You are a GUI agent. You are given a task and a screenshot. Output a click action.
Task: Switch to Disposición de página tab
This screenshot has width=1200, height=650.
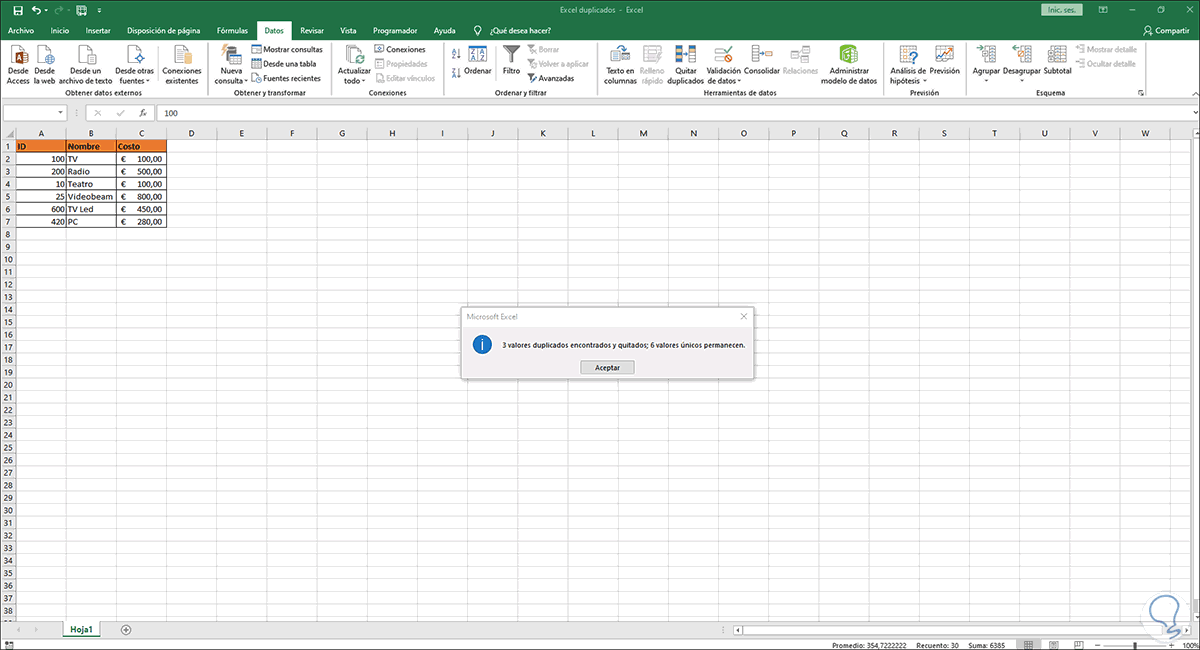pyautogui.click(x=164, y=31)
